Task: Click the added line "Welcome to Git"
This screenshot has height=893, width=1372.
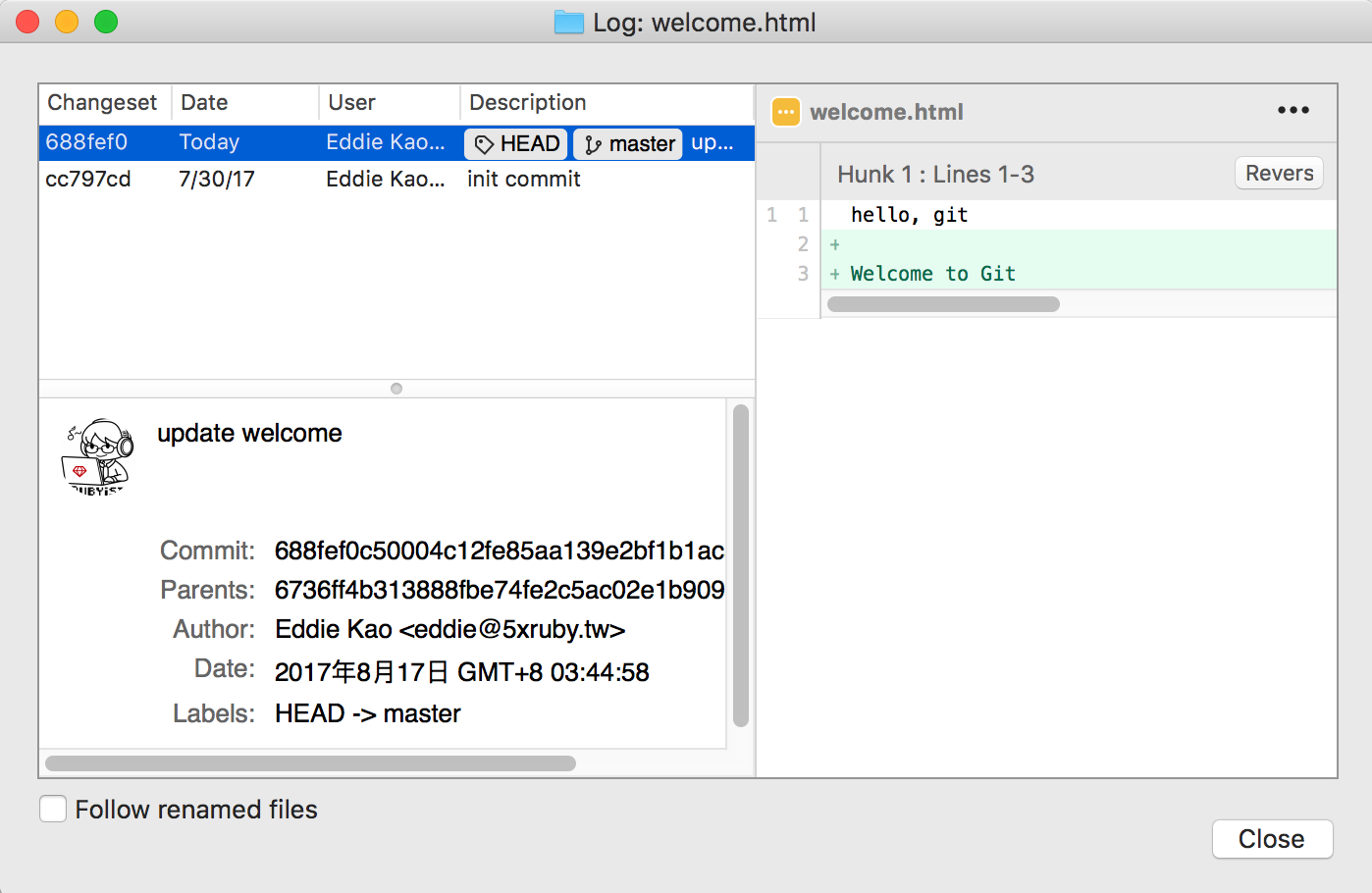Action: tap(932, 274)
